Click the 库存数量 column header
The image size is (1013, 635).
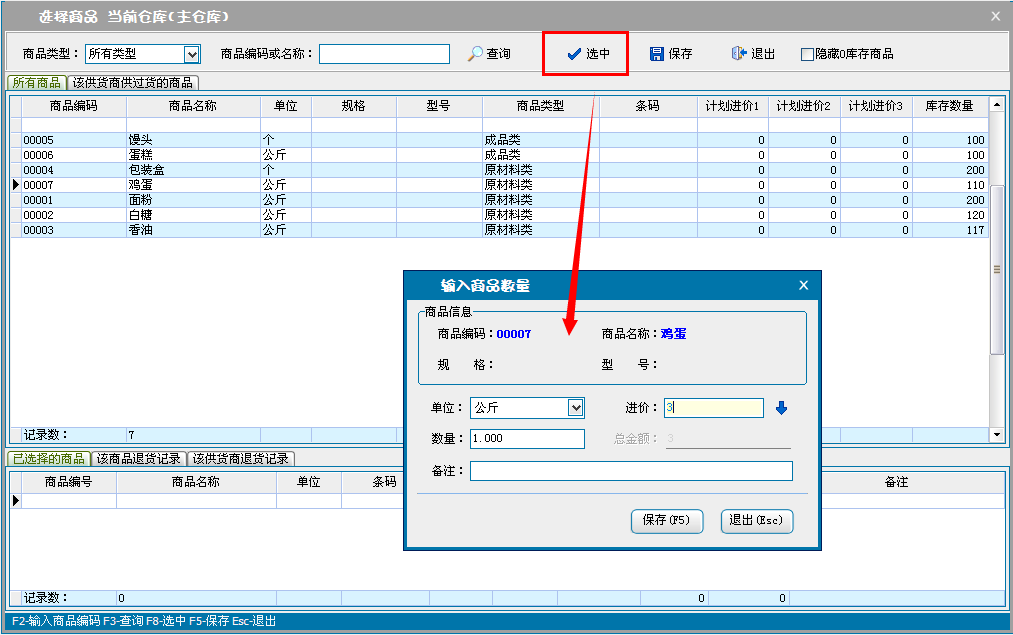pyautogui.click(x=949, y=105)
